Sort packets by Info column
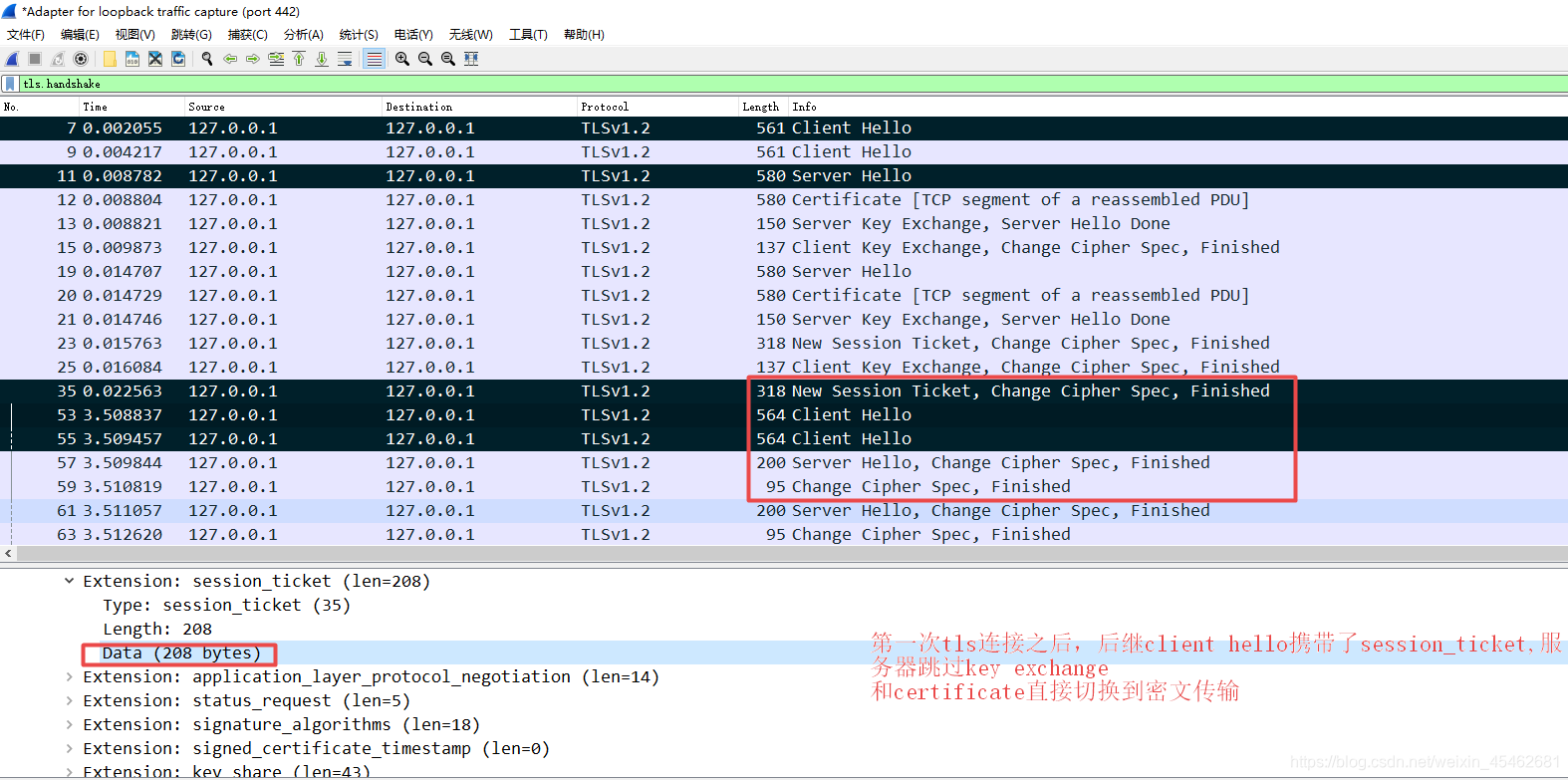1568x780 pixels. coord(1178,107)
